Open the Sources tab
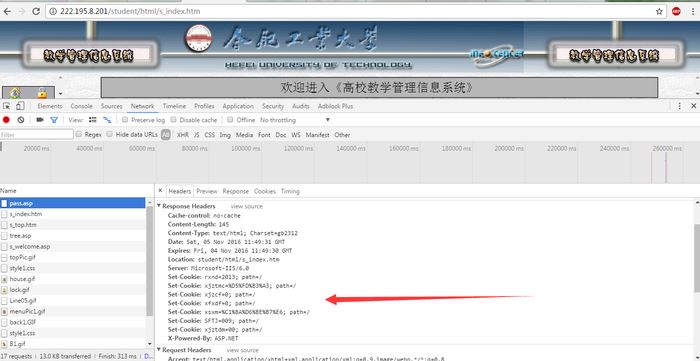 (112, 106)
